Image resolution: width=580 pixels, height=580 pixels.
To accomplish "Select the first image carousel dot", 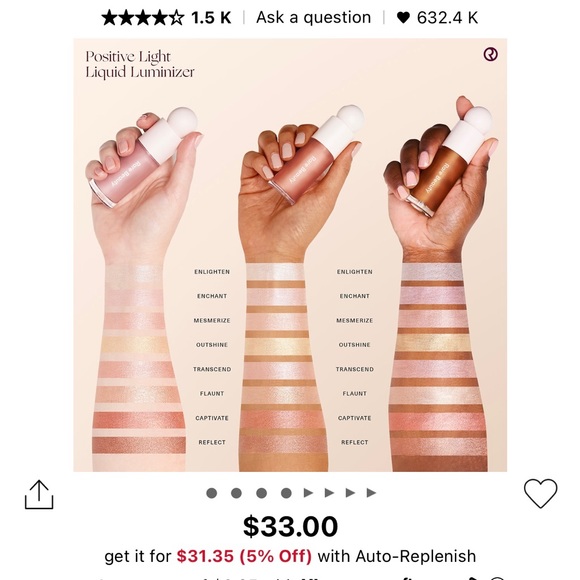I will [x=212, y=493].
